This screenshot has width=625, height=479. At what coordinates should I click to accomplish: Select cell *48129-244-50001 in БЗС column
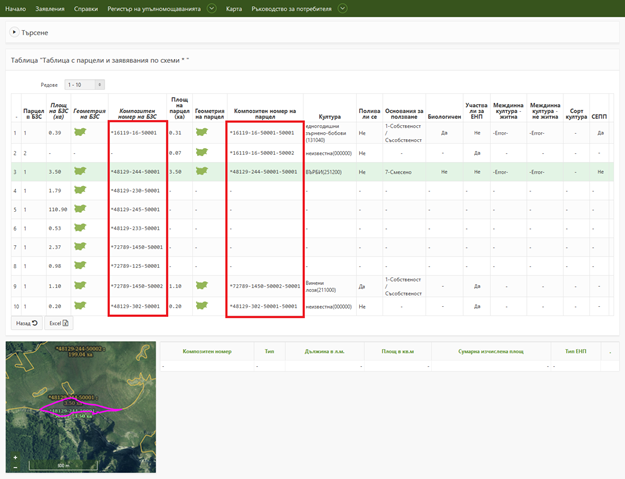tap(135, 172)
